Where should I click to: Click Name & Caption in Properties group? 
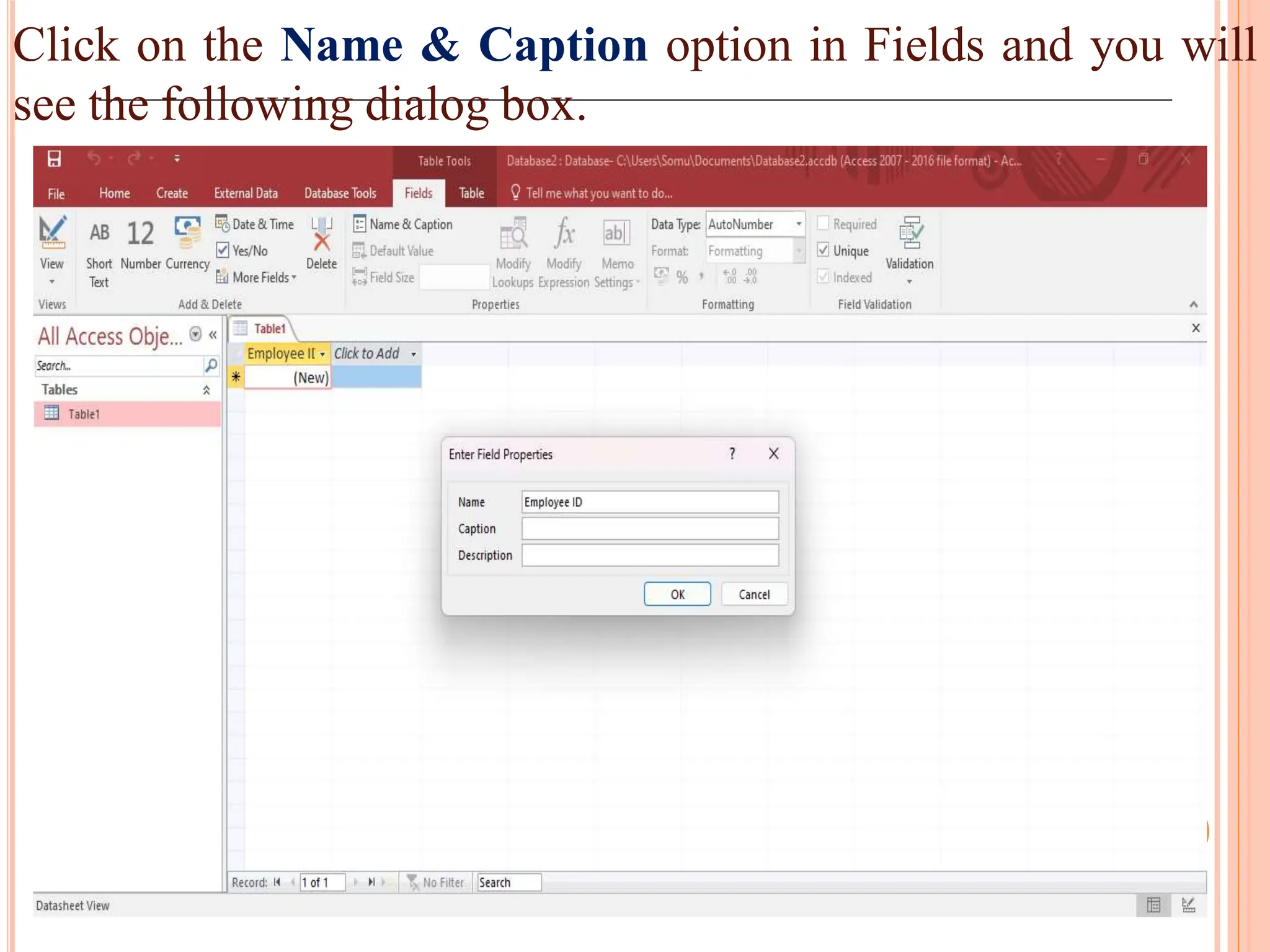point(402,224)
